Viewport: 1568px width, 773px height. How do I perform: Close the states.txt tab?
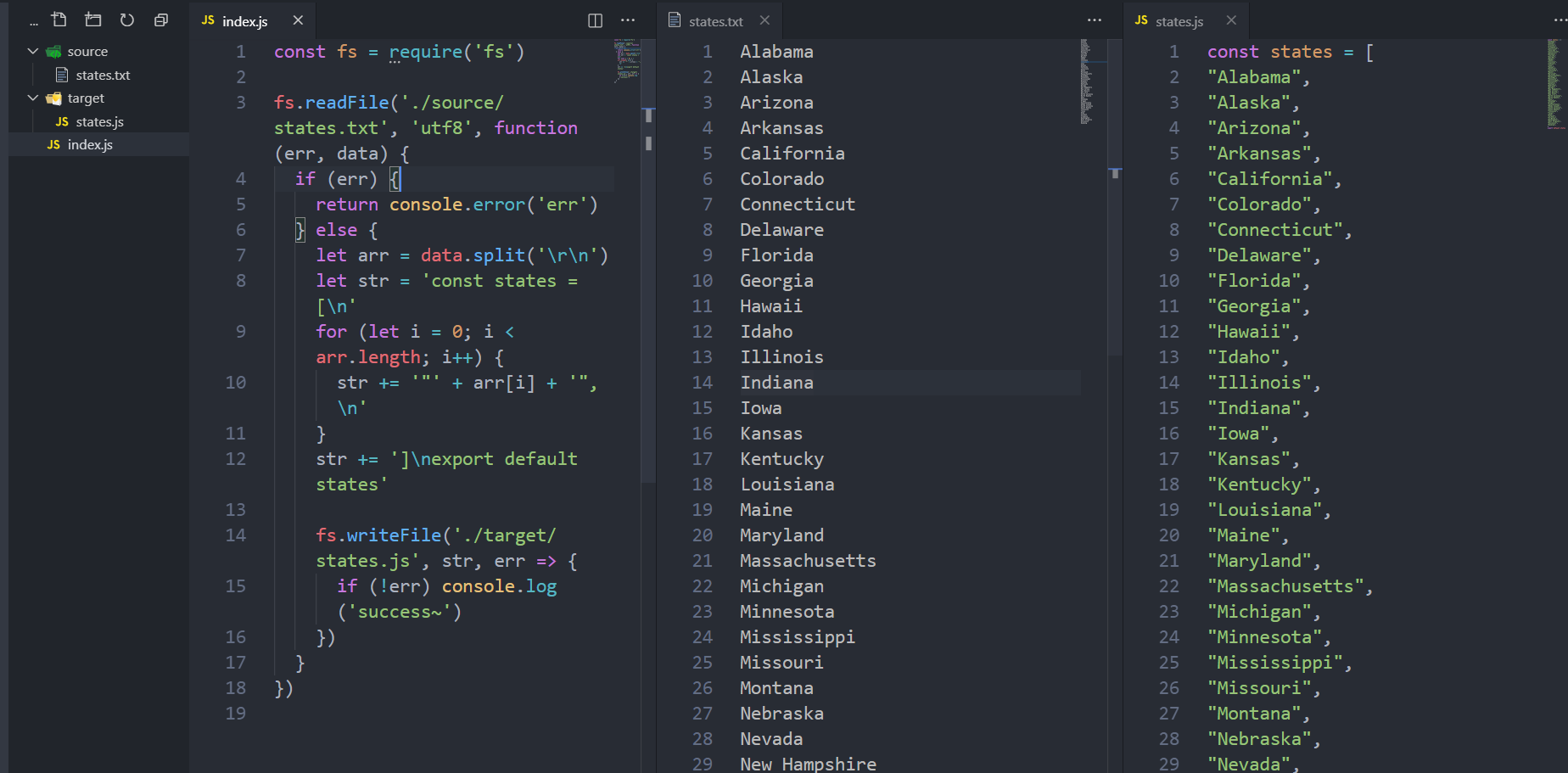[x=766, y=20]
